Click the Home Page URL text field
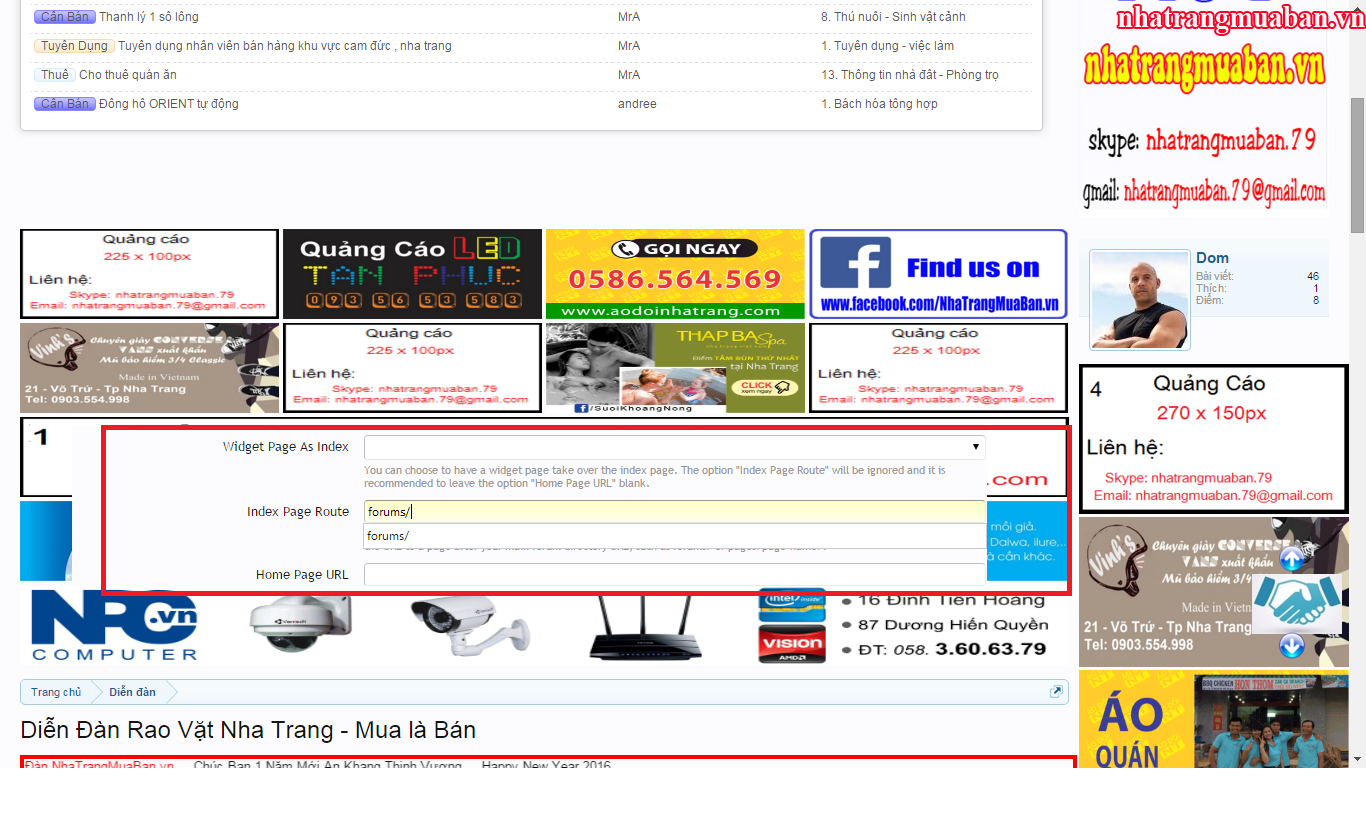The image size is (1366, 818). click(x=674, y=575)
